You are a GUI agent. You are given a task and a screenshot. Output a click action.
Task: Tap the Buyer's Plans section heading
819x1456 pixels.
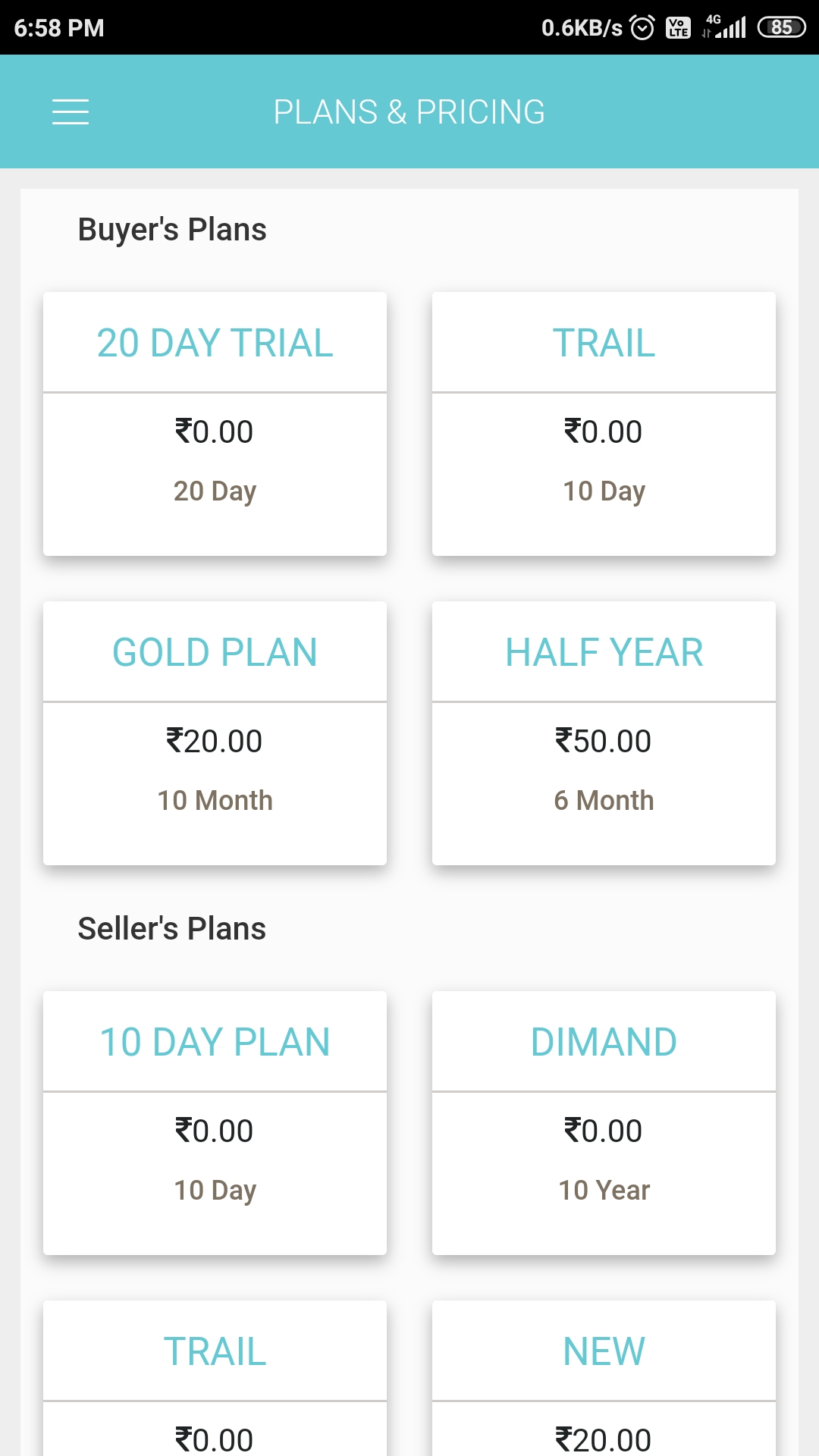tap(172, 230)
